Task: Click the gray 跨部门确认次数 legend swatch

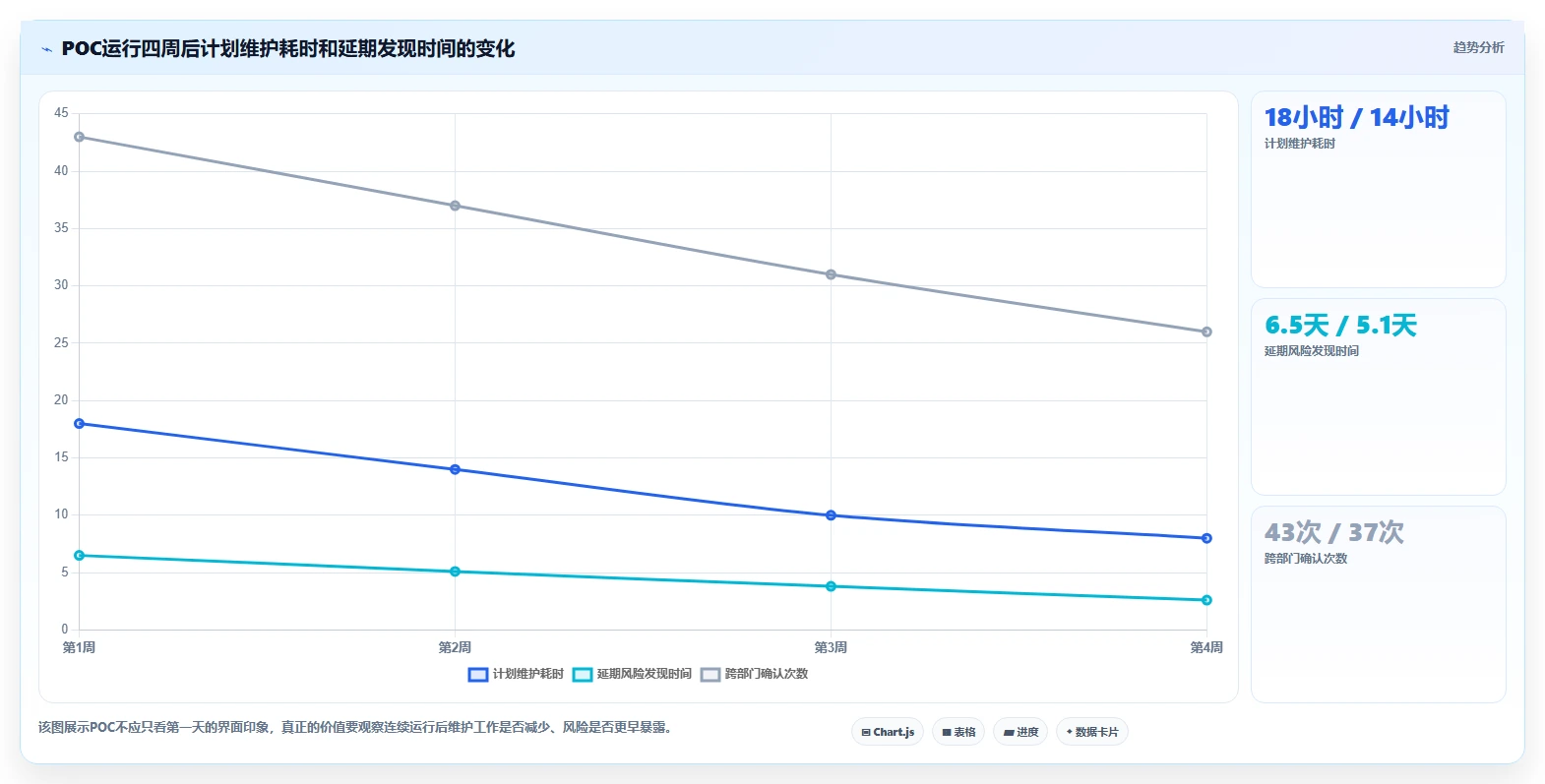Action: coord(711,674)
